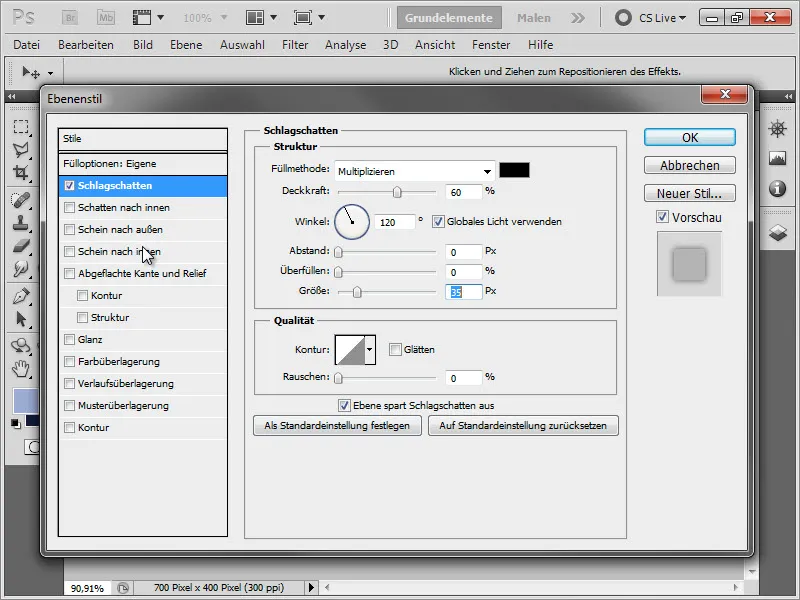Select the Rectangular Marquee tool
800x600 pixels.
tap(21, 126)
